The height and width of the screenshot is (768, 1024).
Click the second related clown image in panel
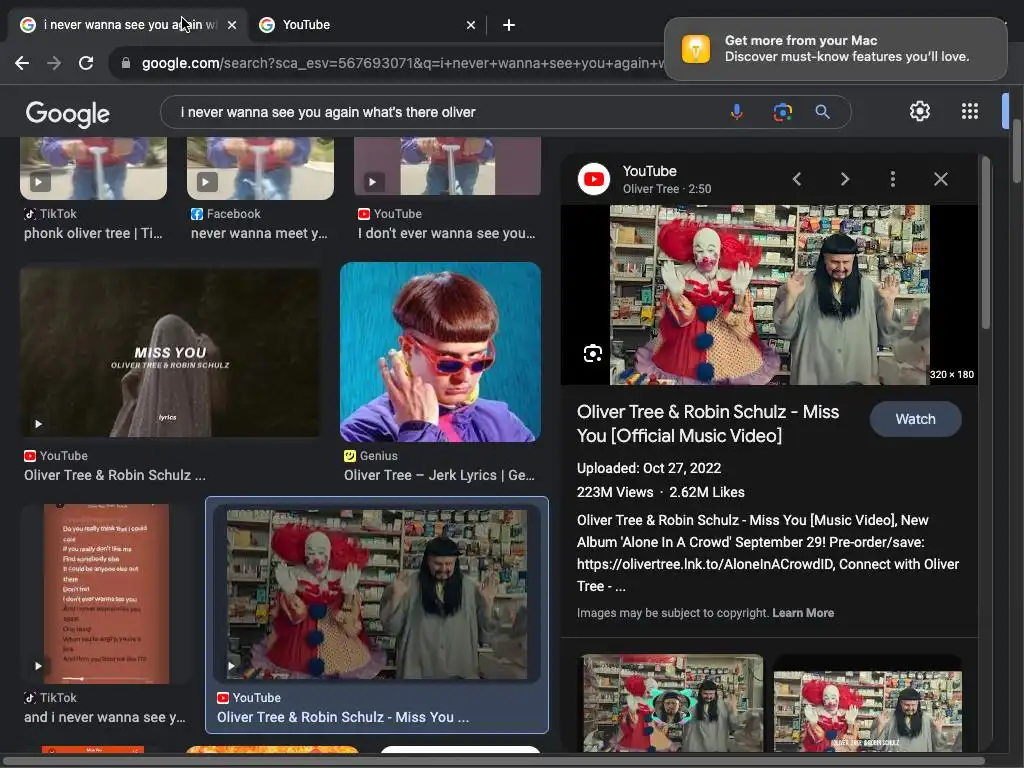tap(867, 704)
